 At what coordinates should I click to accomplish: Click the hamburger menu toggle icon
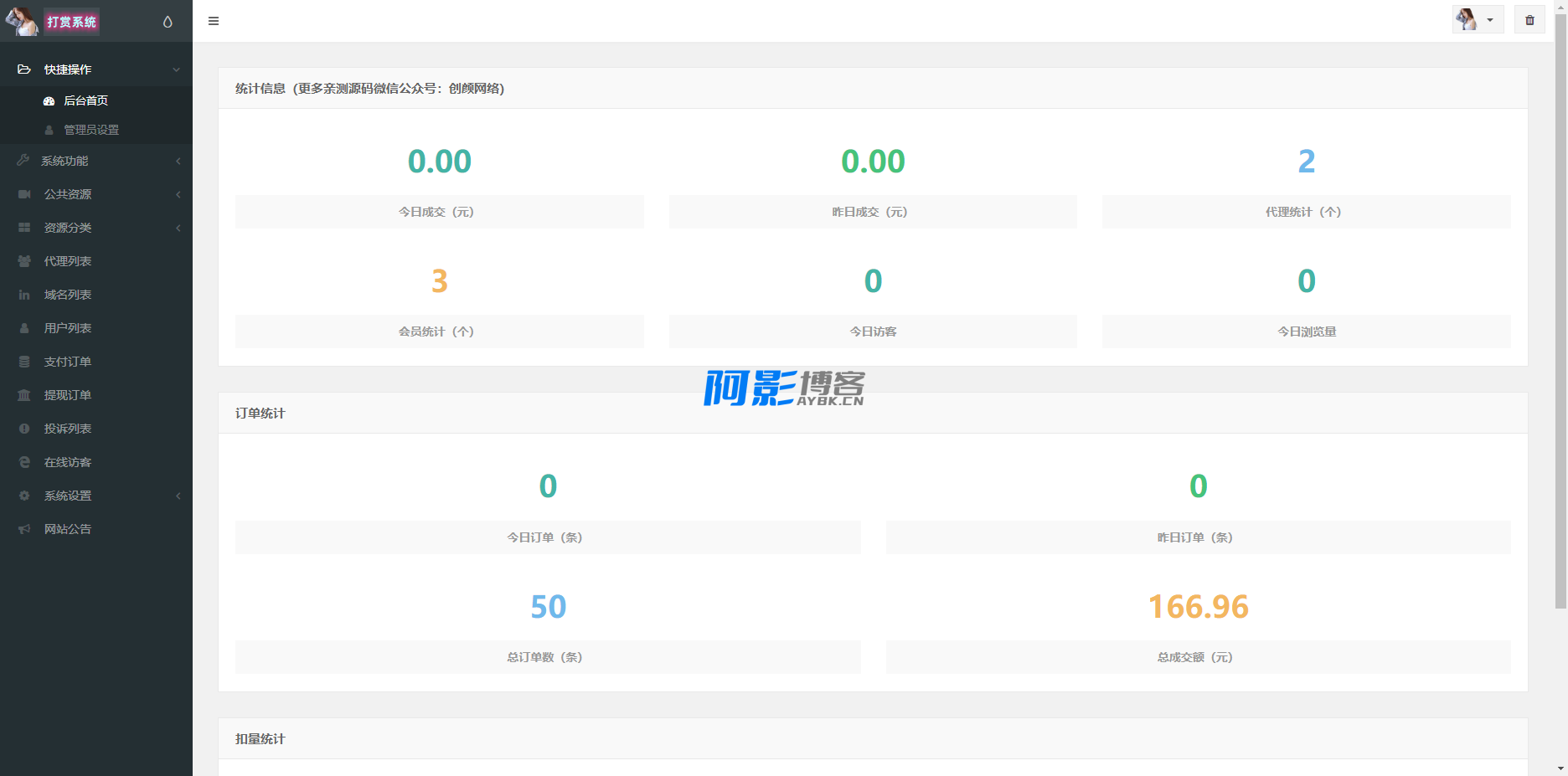point(214,21)
